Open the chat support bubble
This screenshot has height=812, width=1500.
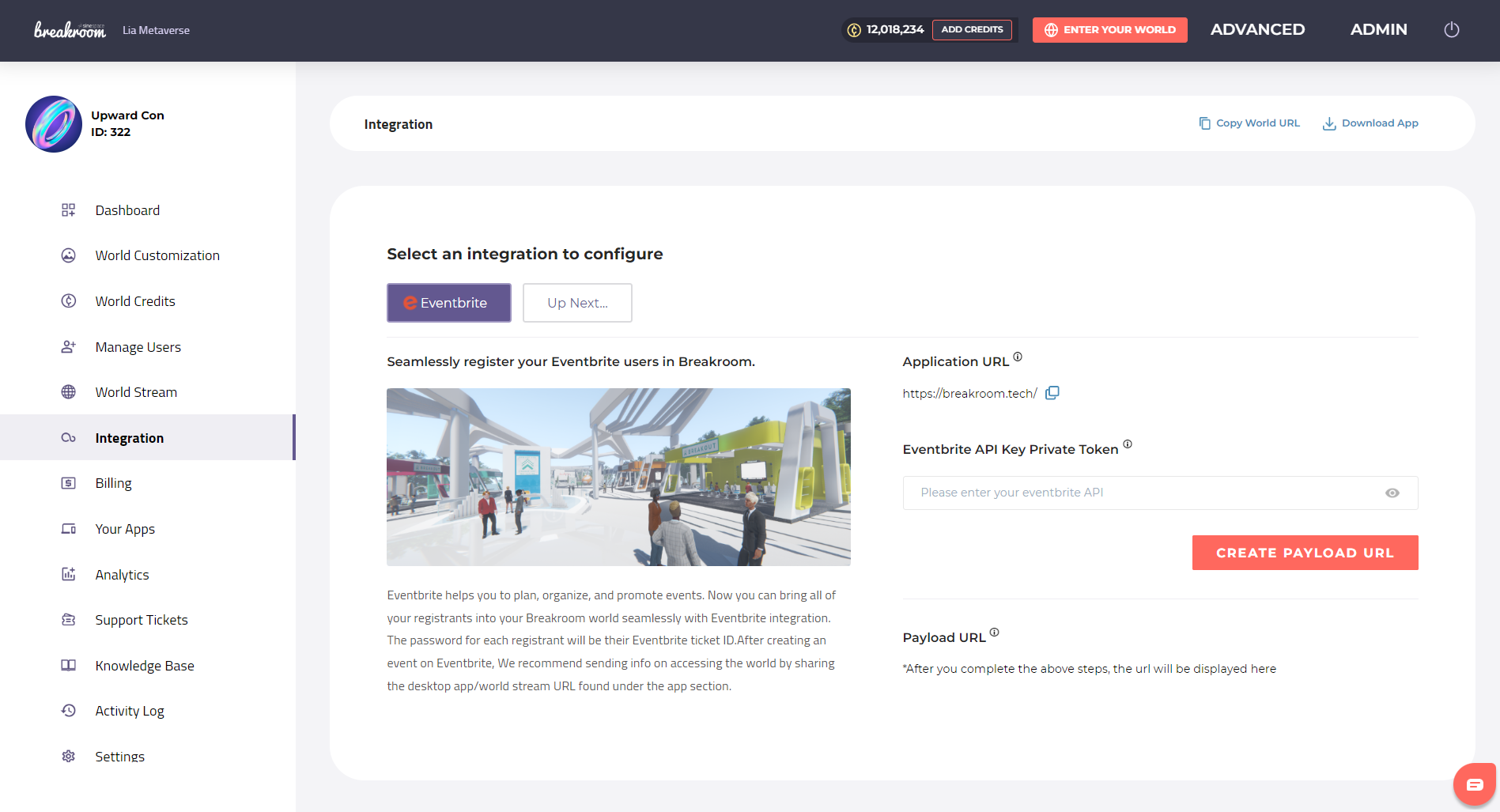(1475, 784)
